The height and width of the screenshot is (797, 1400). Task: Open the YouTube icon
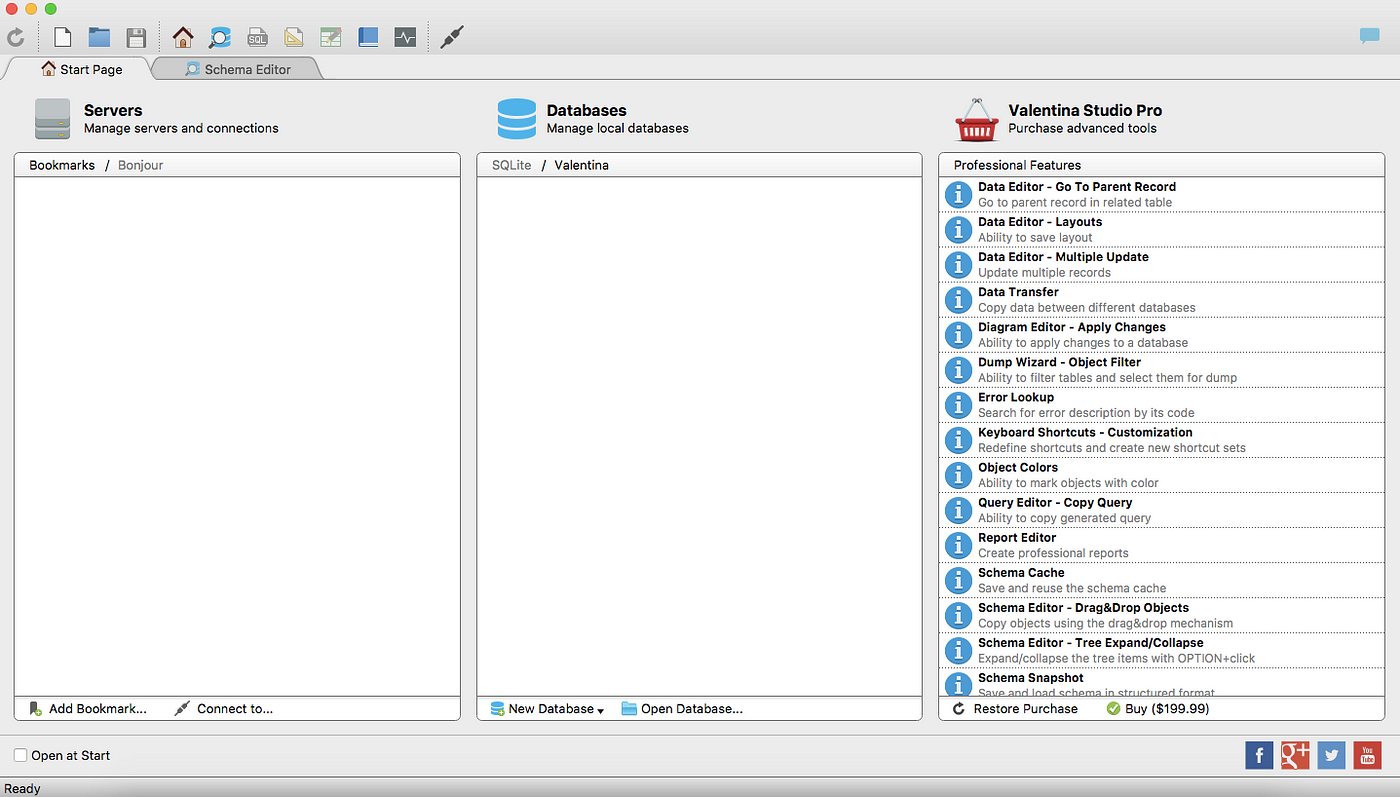(1367, 755)
